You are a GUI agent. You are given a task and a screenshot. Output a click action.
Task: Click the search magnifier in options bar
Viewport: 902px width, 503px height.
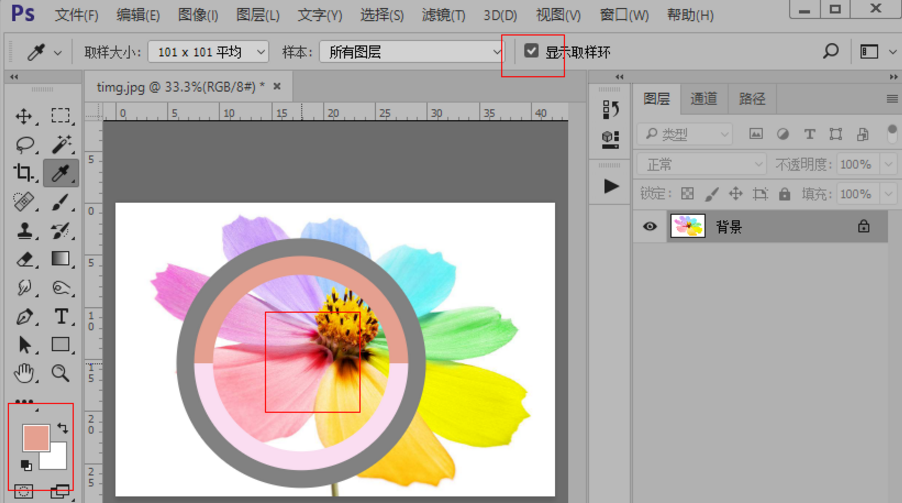[830, 51]
